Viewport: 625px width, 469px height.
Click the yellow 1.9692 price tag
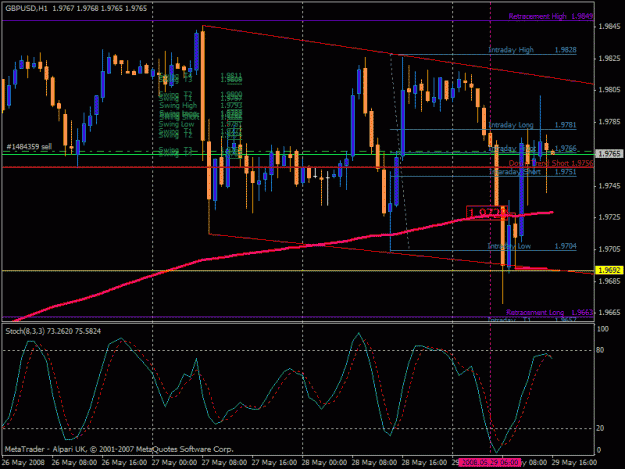pyautogui.click(x=609, y=270)
